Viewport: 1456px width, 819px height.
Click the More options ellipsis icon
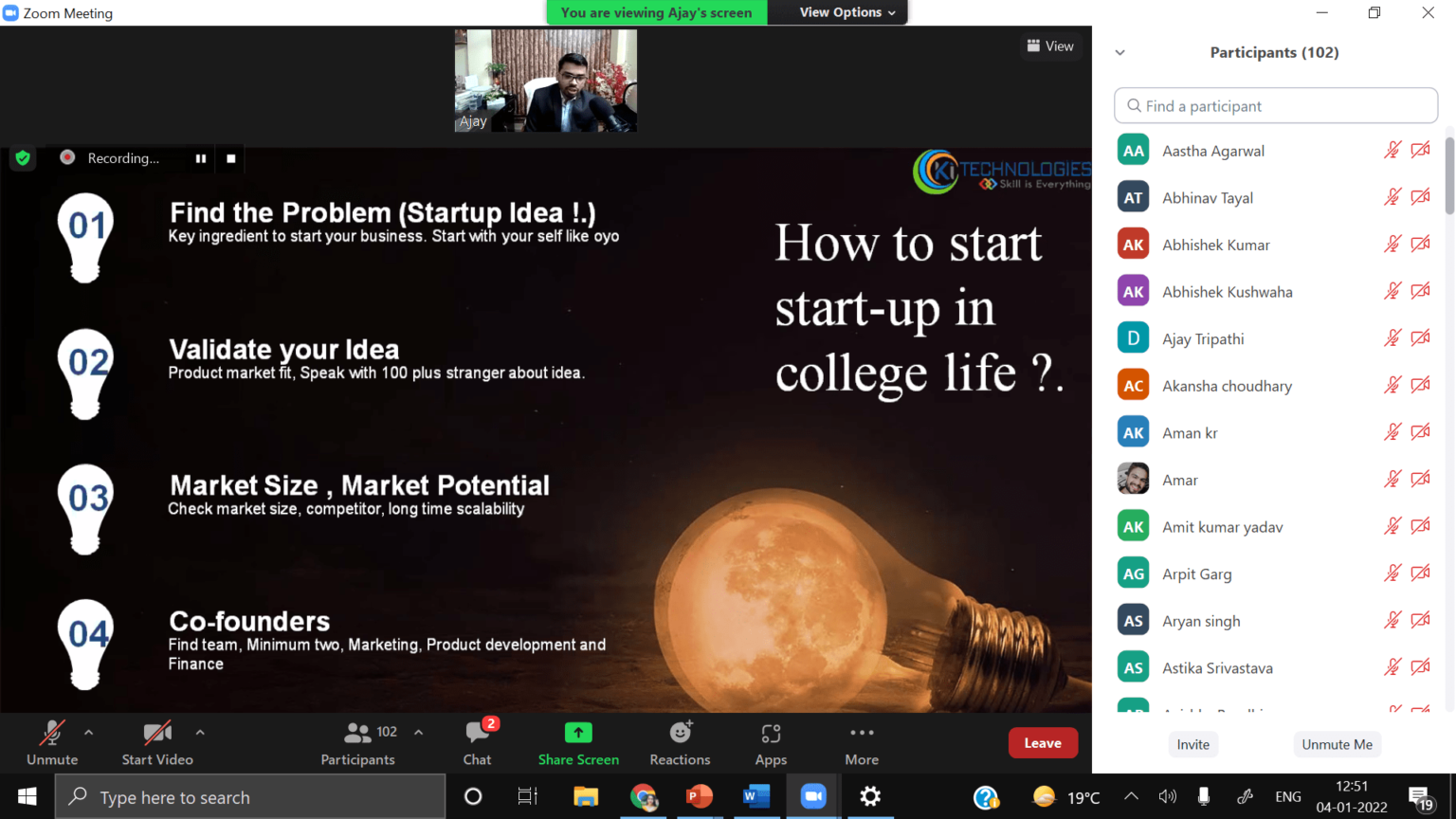[x=862, y=733]
